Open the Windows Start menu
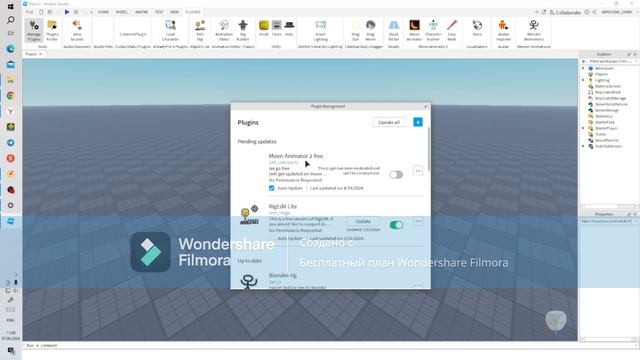 [x=11, y=7]
